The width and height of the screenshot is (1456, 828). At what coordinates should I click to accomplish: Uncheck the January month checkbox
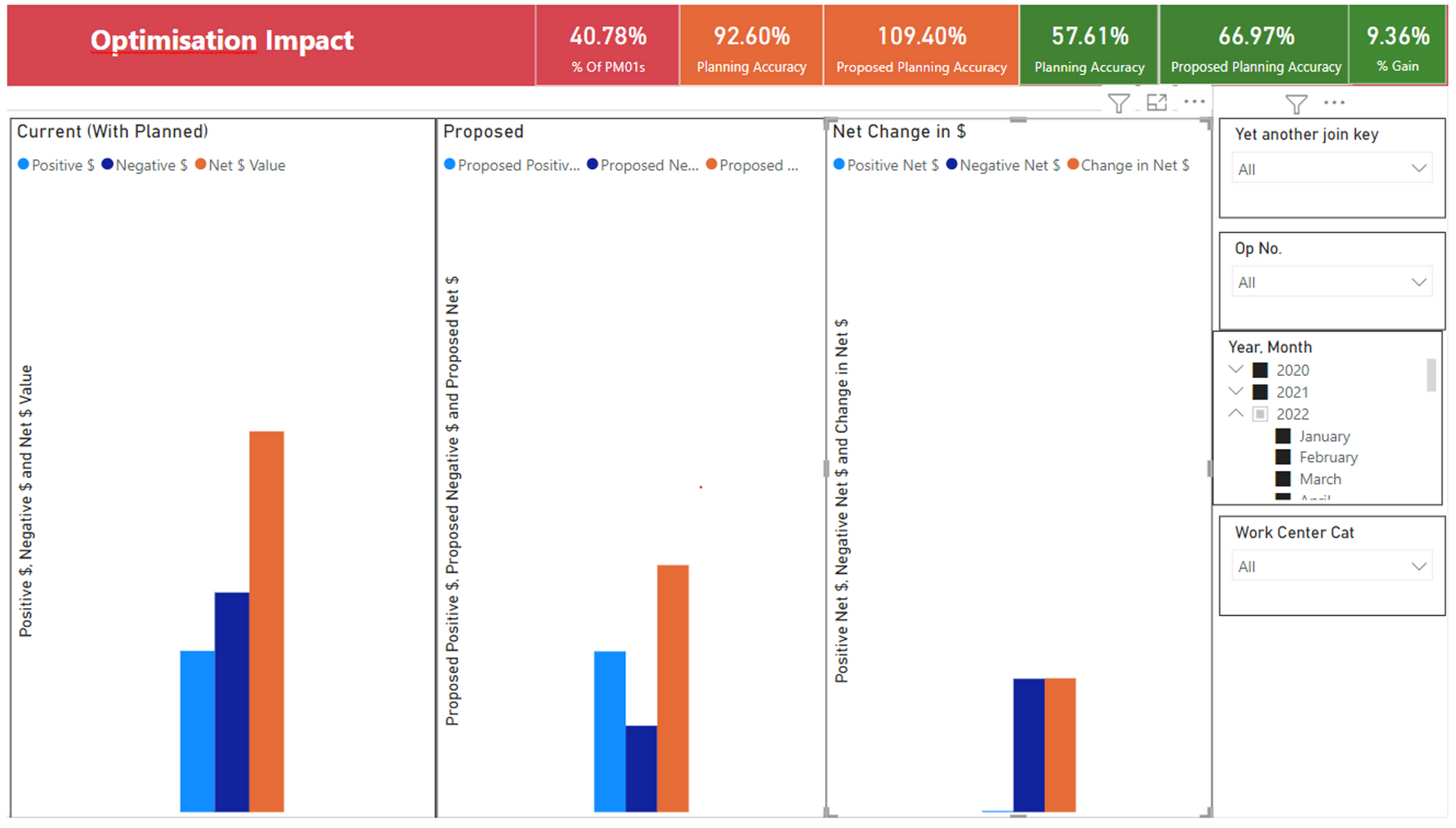[x=1283, y=436]
